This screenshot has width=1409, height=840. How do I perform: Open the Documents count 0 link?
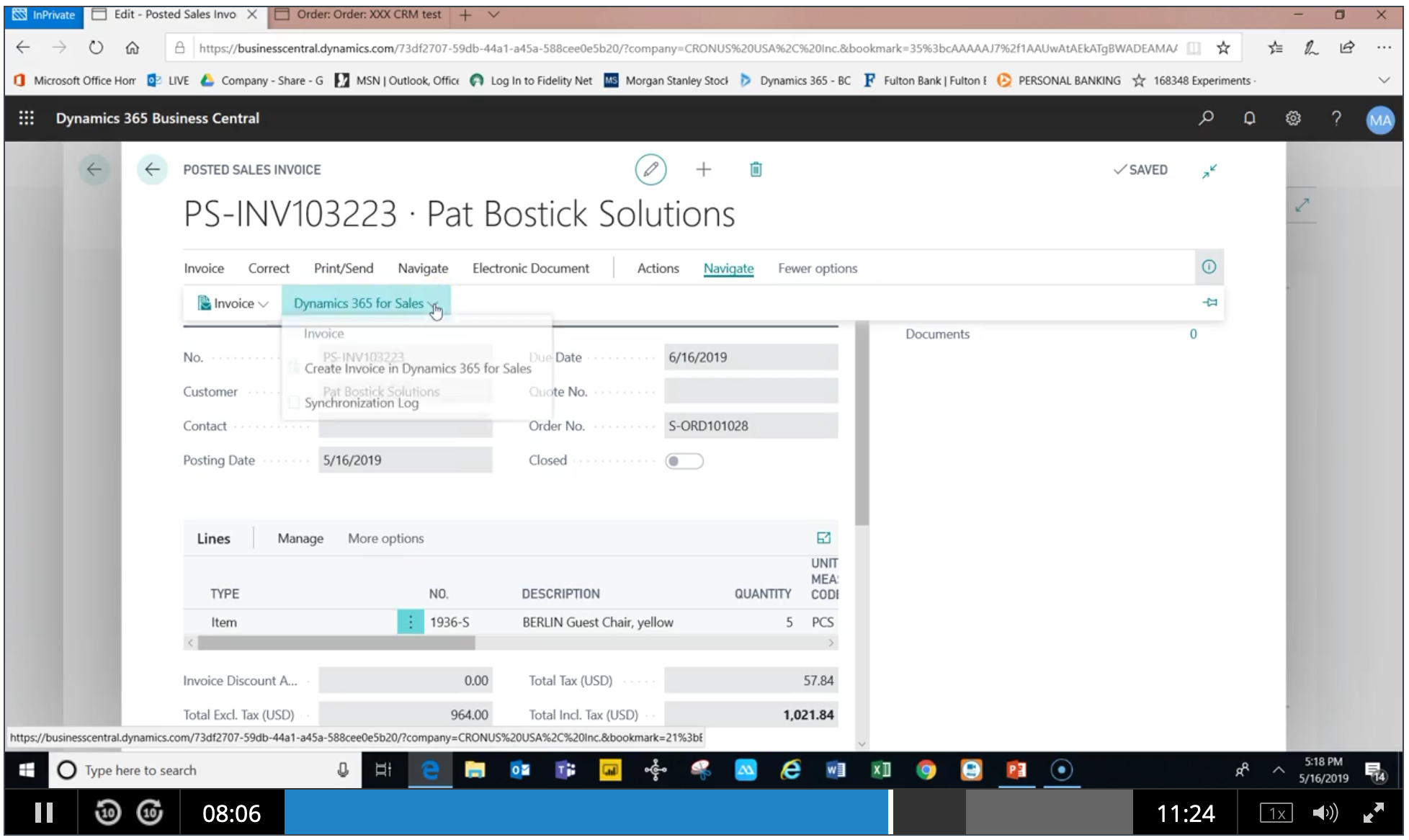[x=1193, y=334]
